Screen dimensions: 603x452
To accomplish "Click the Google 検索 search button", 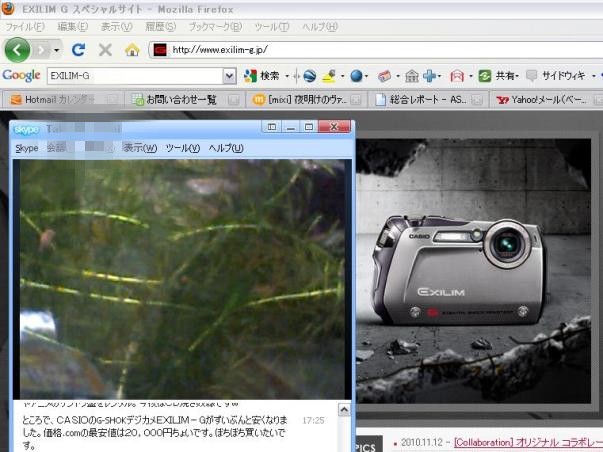I will (x=261, y=76).
